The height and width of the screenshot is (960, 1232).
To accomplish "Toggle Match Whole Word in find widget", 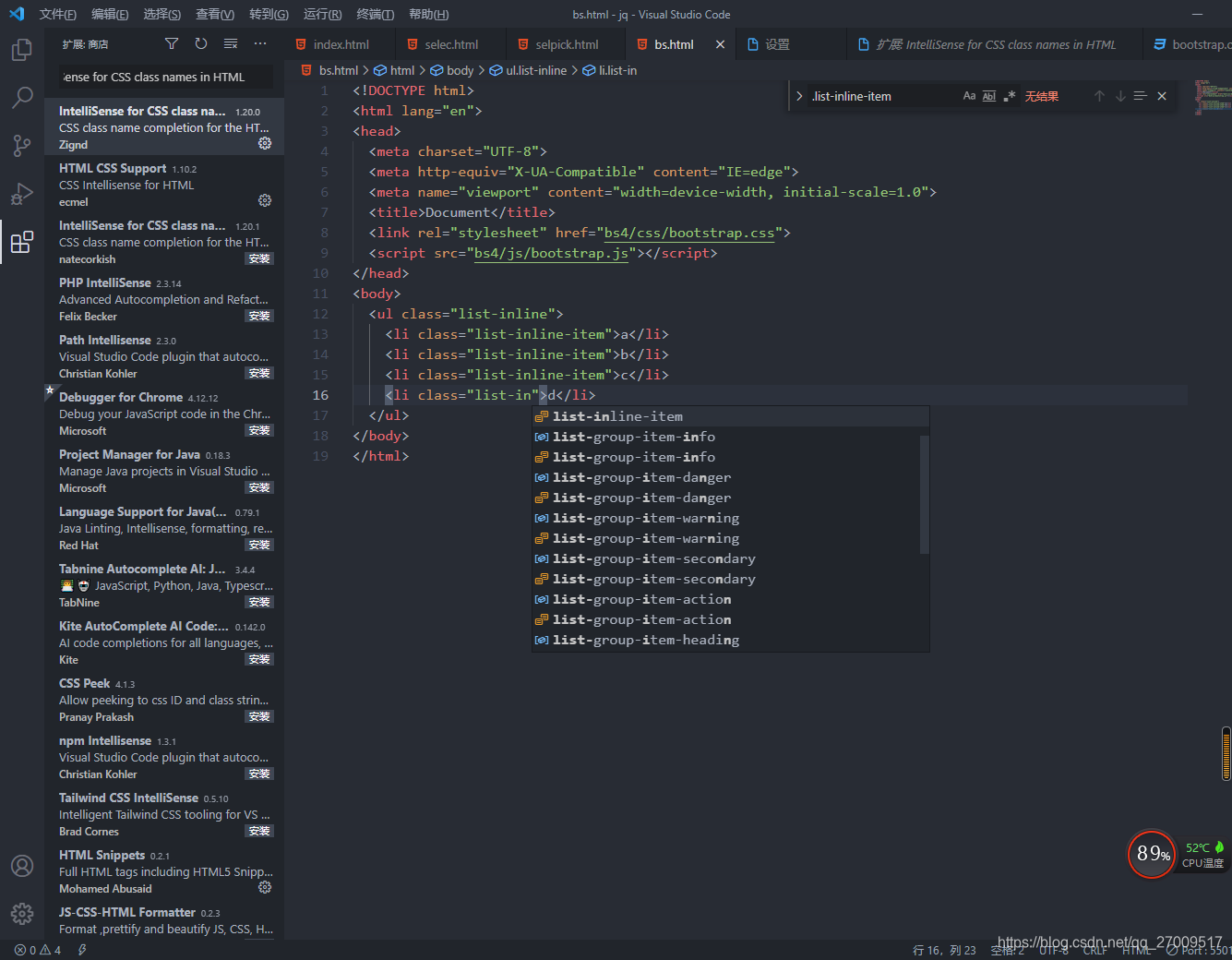I will point(989,96).
